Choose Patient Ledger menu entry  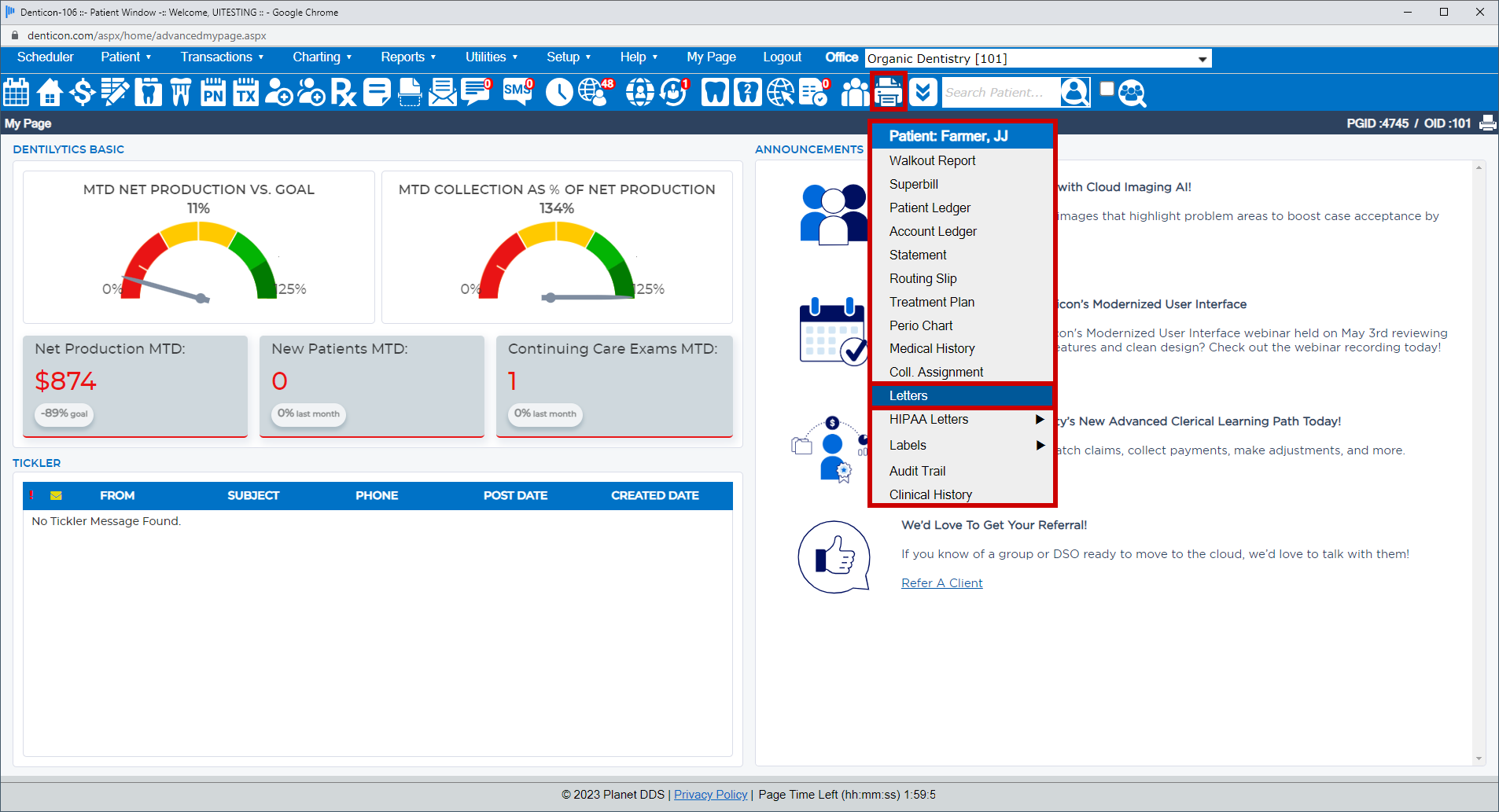click(x=963, y=208)
